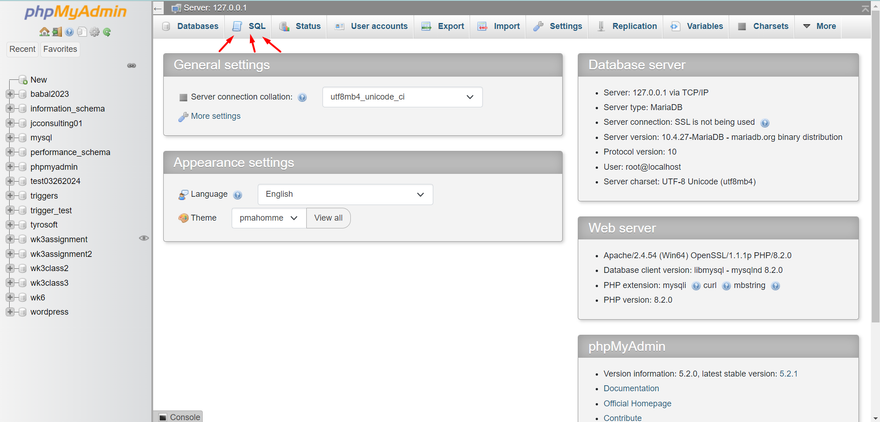Viewport: 880px width, 422px height.
Task: Open the server connection collation dropdown
Action: click(x=402, y=97)
